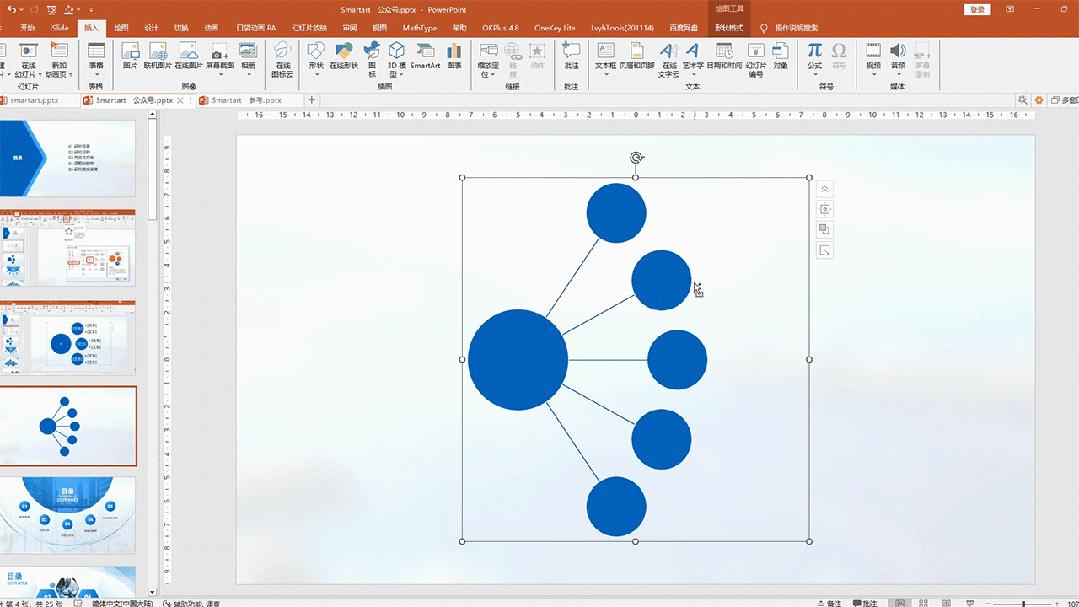This screenshot has height=607, width=1079.
Task: Select the 目录 contents slide thumbnail with circles
Action: pos(67,515)
